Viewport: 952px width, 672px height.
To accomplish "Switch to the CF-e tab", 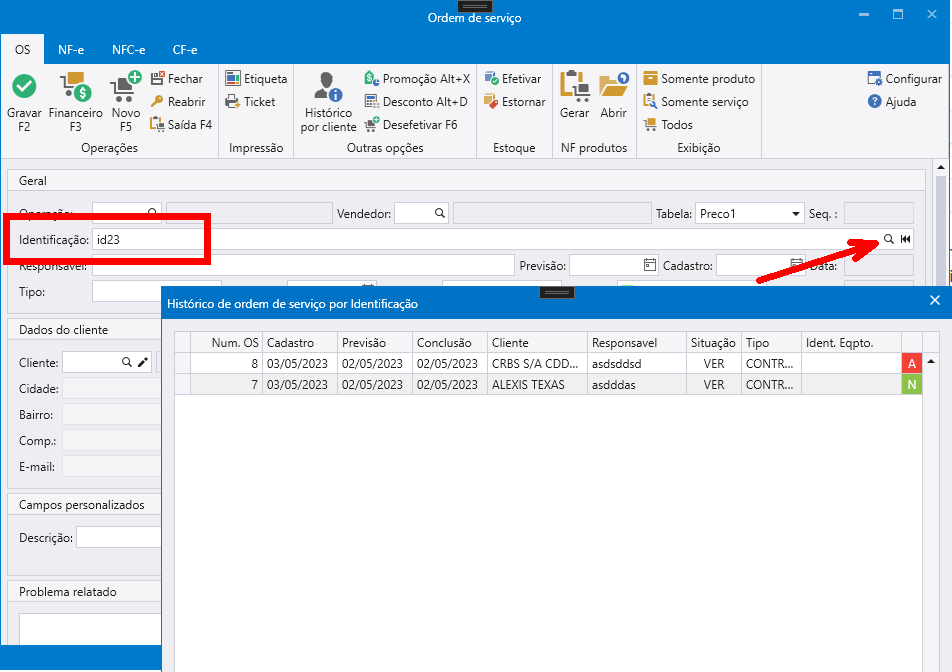I will [185, 49].
